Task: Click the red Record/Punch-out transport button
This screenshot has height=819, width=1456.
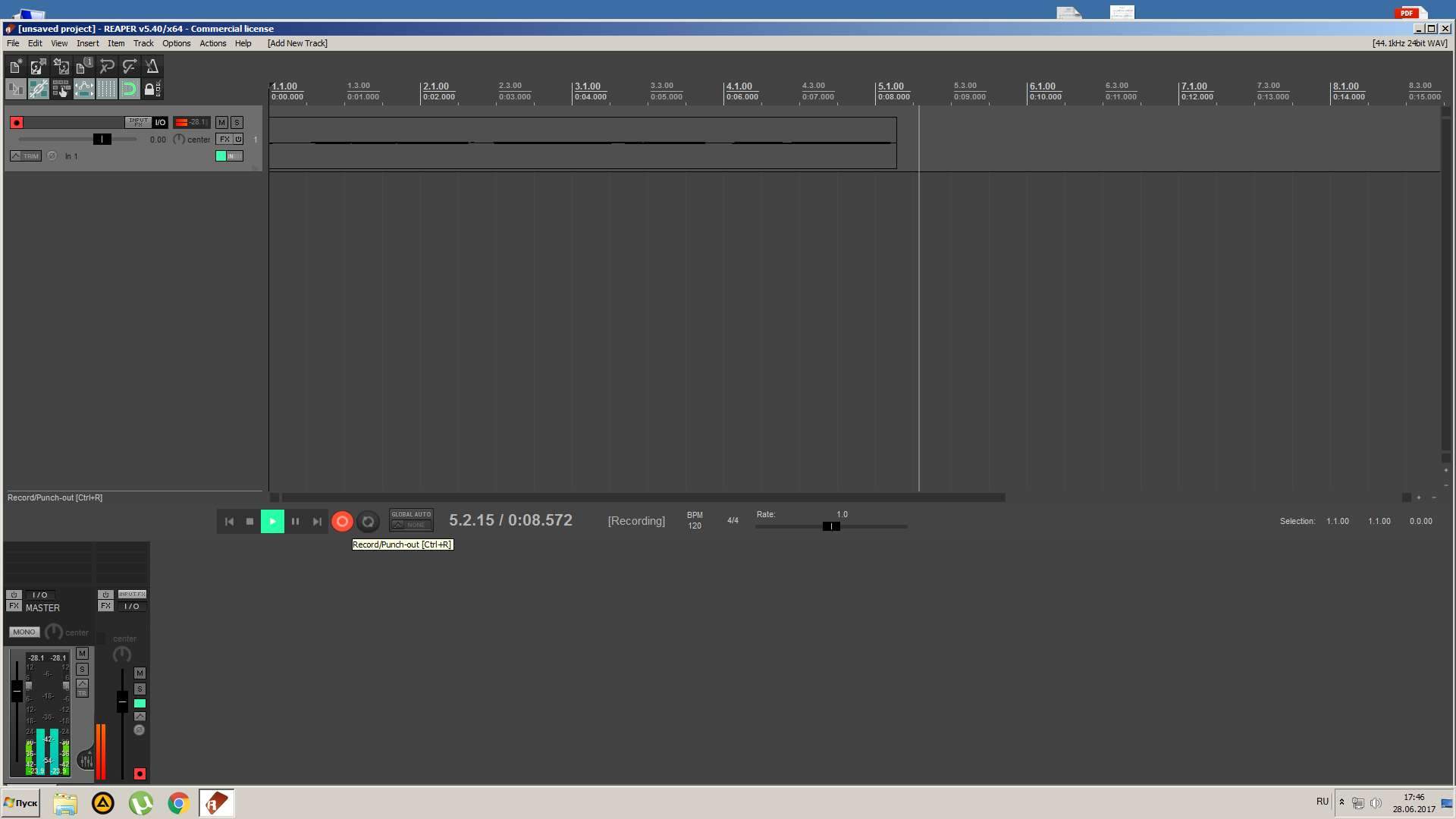Action: 342,522
